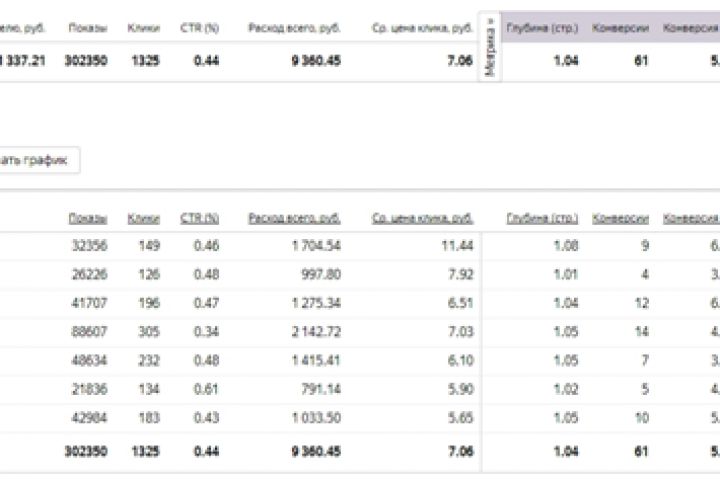The width and height of the screenshot is (720, 480).
Task: Select the impressions value 21836
Action: point(90,389)
